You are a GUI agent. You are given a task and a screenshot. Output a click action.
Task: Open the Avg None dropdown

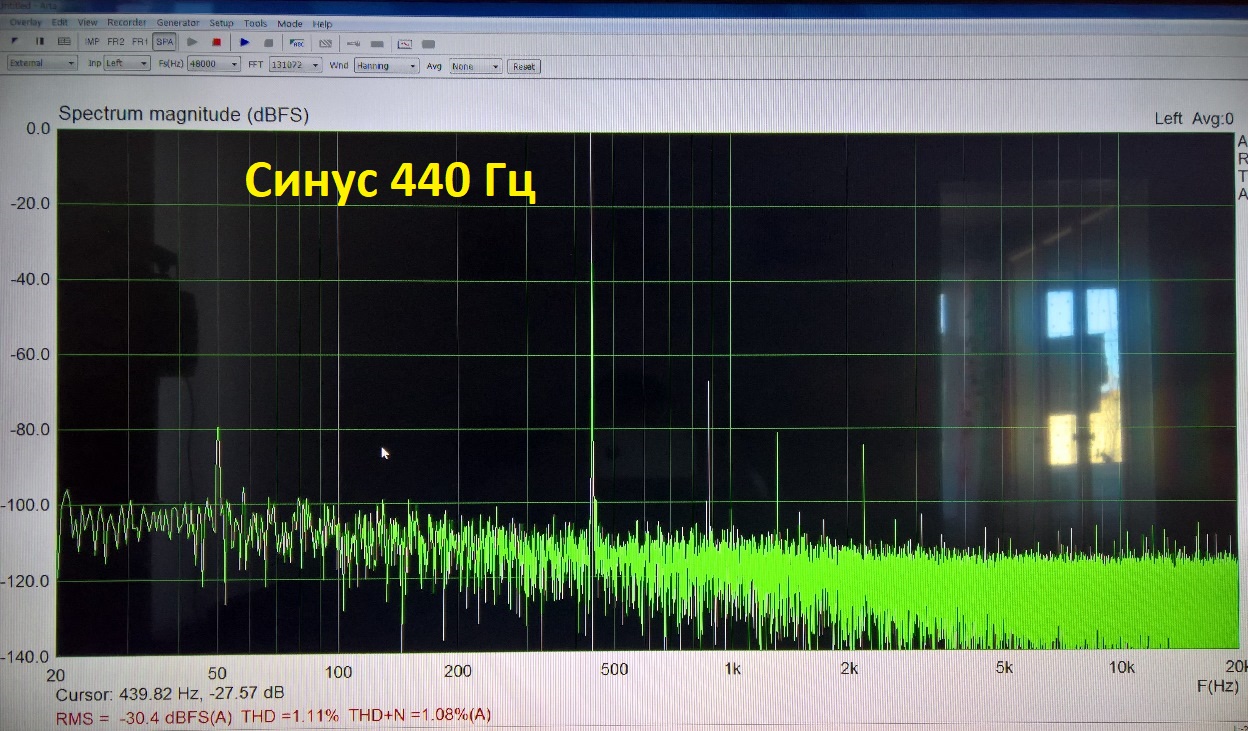click(x=476, y=66)
